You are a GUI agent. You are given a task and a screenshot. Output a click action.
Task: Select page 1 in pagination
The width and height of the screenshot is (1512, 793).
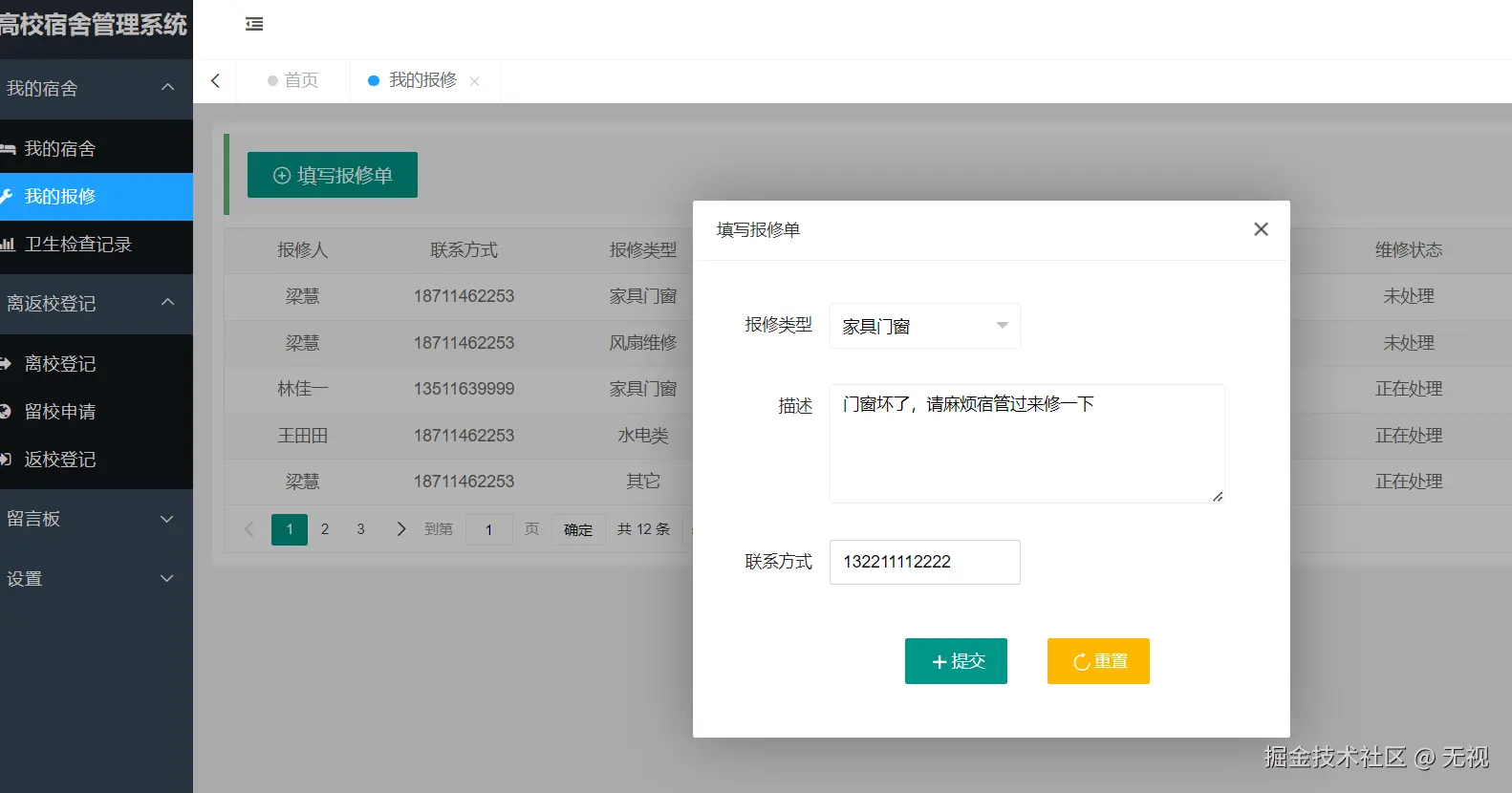(290, 529)
